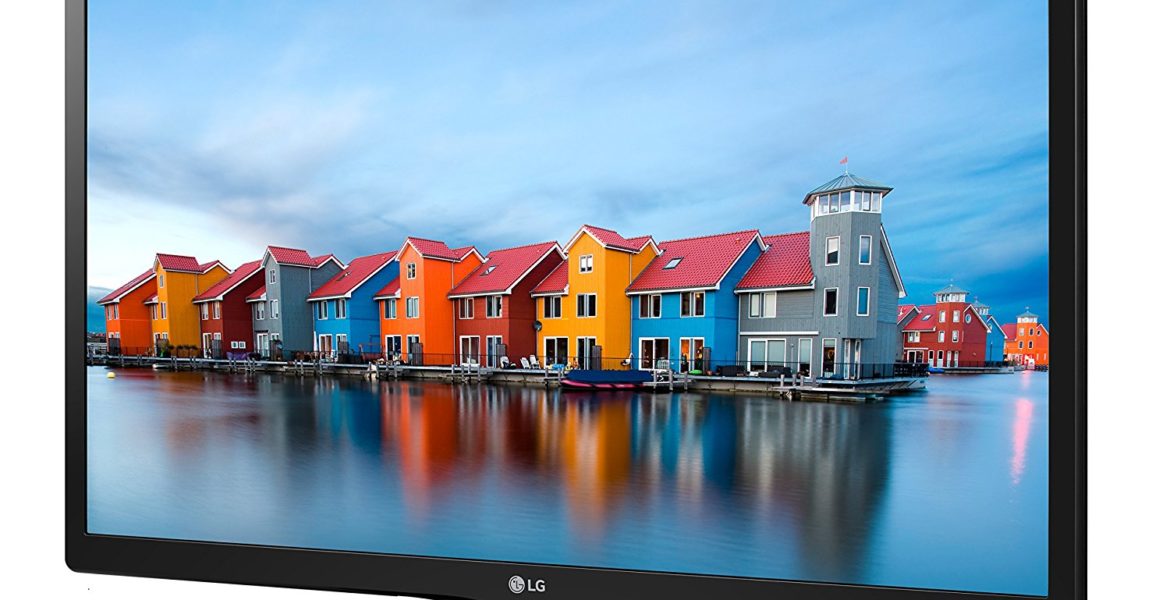
Task: Click the dark blue boat at the dock
Action: pos(604,379)
